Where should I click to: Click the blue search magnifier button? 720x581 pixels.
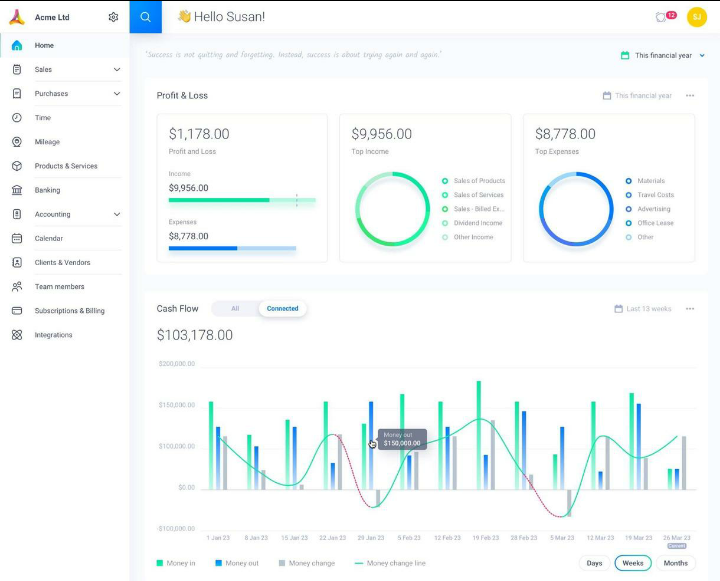146,17
